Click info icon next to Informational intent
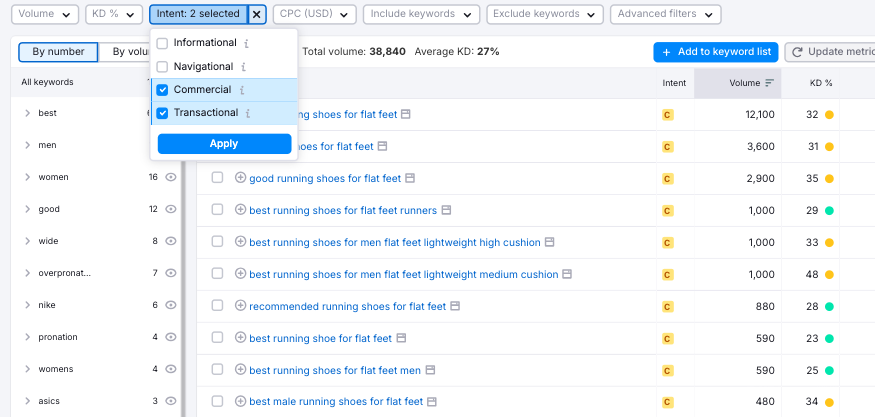The width and height of the screenshot is (875, 417). [246, 44]
